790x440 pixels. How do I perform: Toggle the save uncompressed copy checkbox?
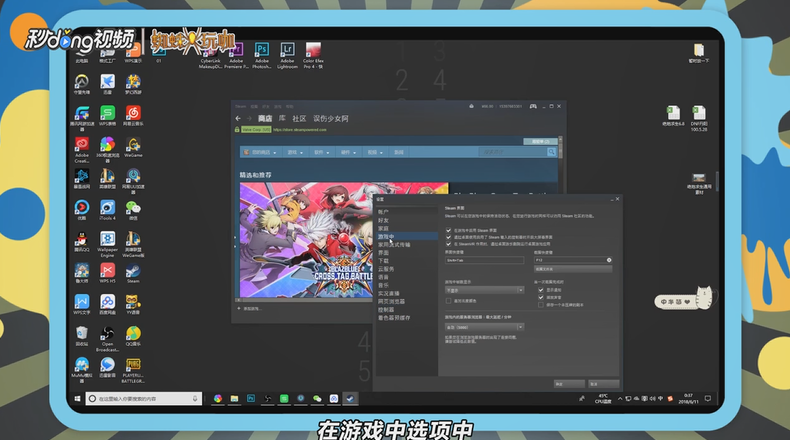541,305
